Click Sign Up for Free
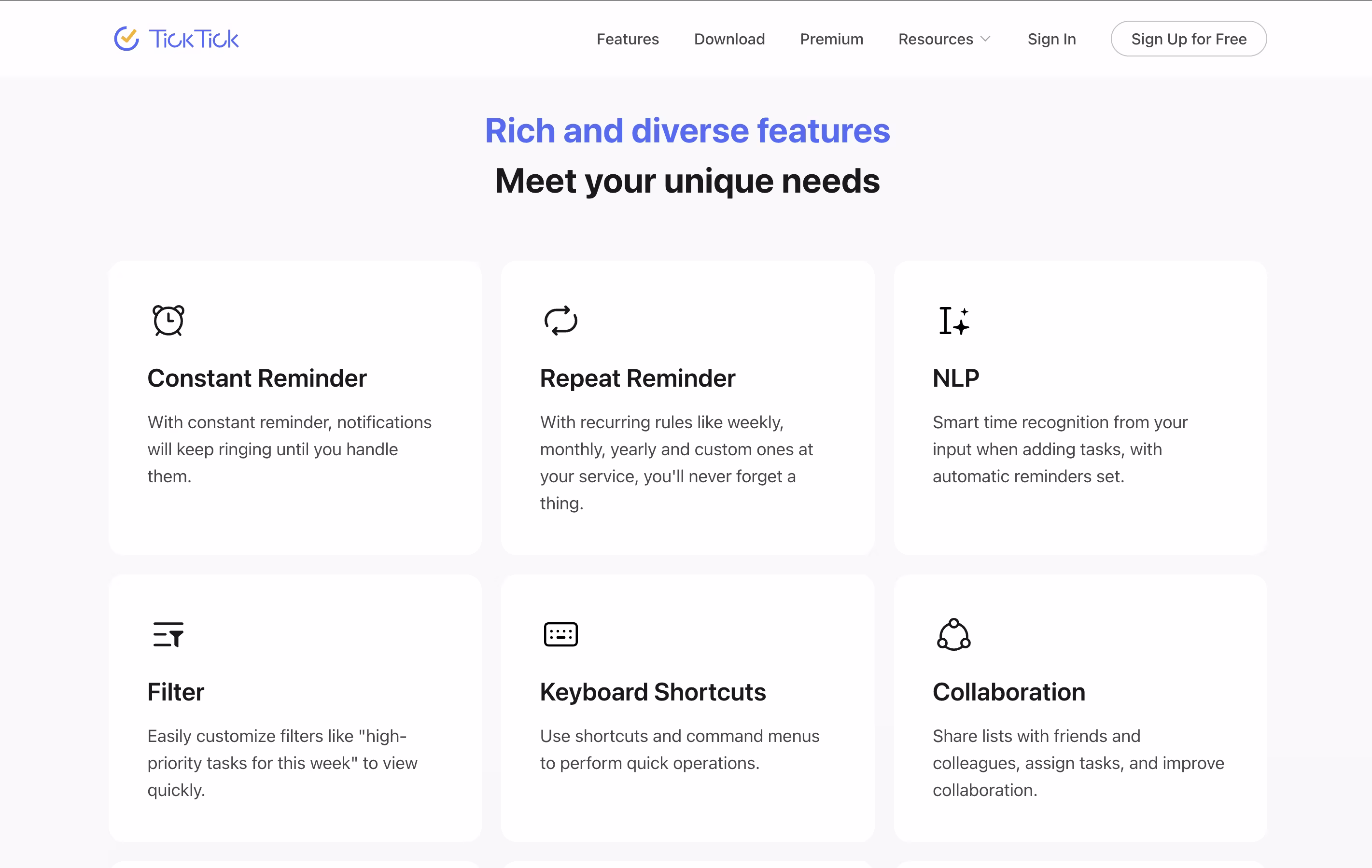 pos(1189,39)
